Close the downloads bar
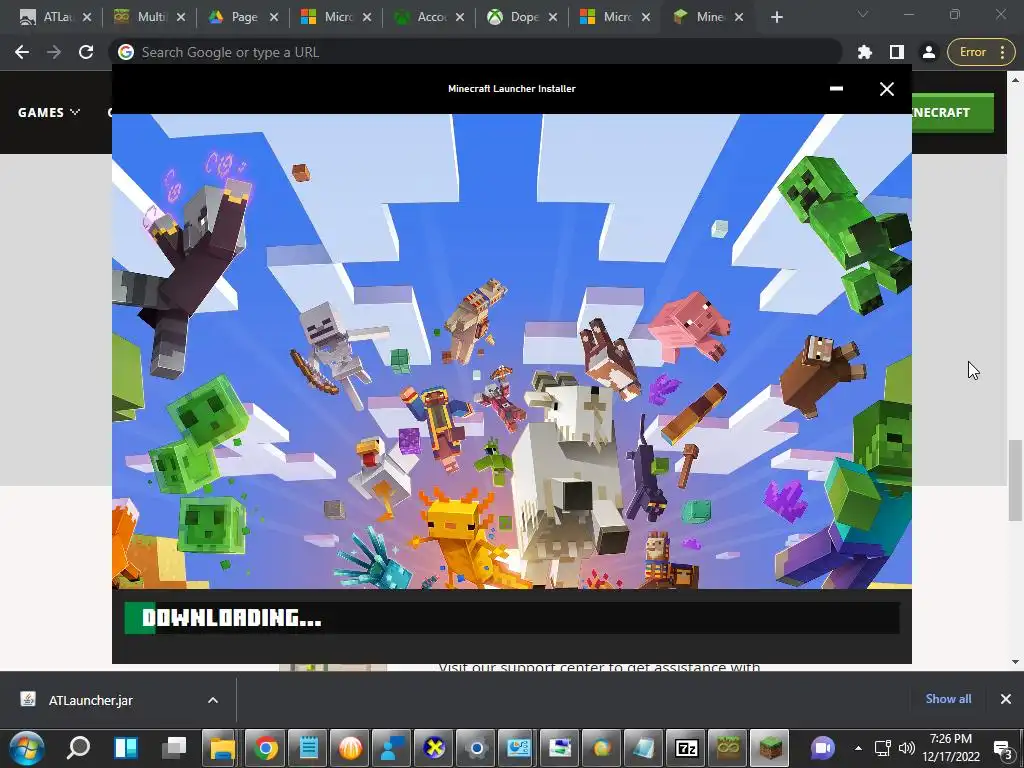This screenshot has width=1024, height=768. point(1006,699)
